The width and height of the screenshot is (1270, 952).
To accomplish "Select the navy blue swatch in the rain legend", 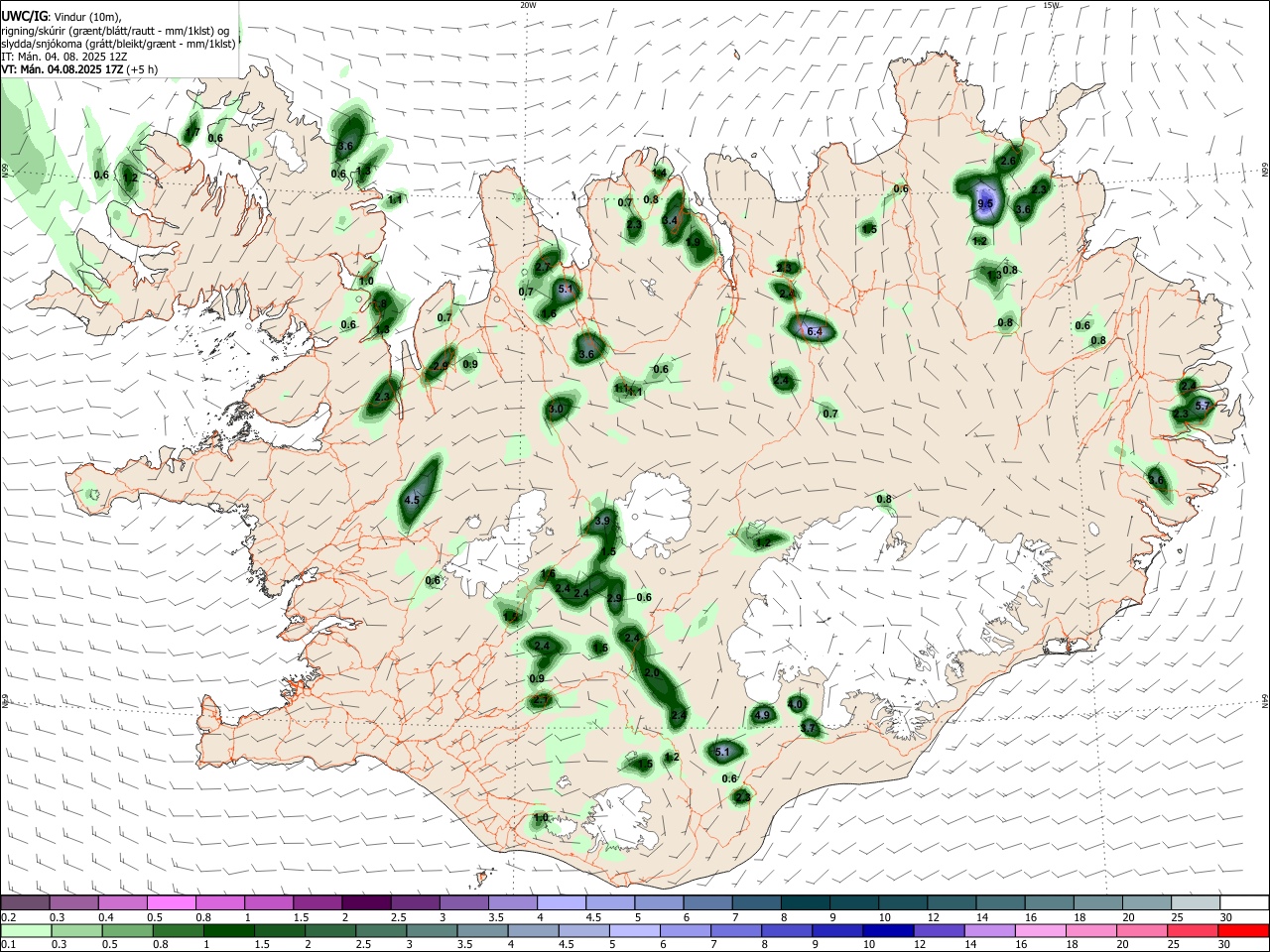I will coord(888,931).
